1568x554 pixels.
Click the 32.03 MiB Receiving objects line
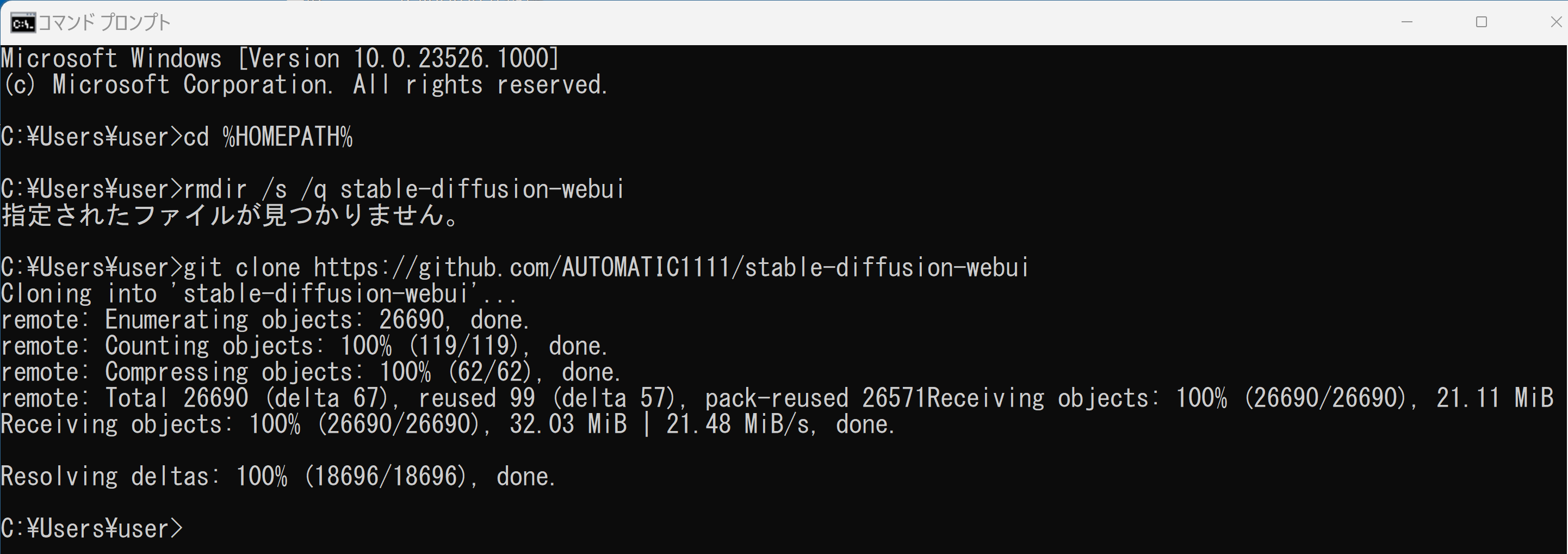[x=448, y=424]
